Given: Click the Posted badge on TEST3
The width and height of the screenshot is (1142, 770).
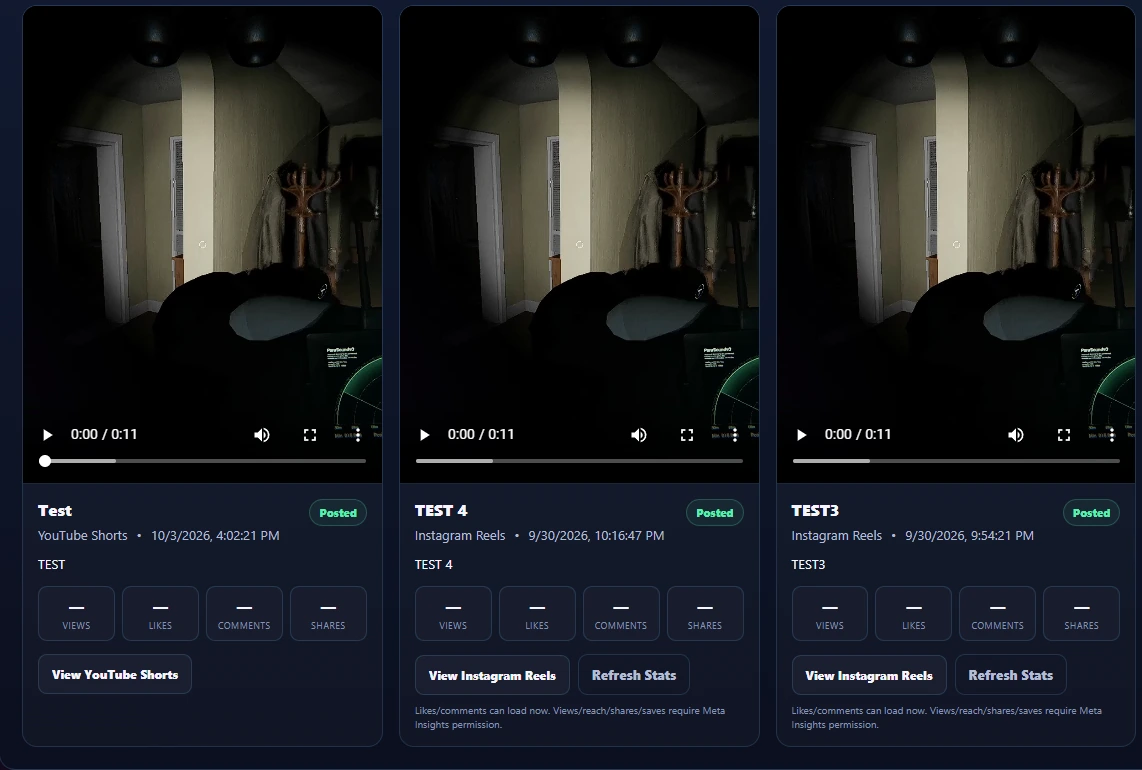Looking at the screenshot, I should (x=1091, y=513).
